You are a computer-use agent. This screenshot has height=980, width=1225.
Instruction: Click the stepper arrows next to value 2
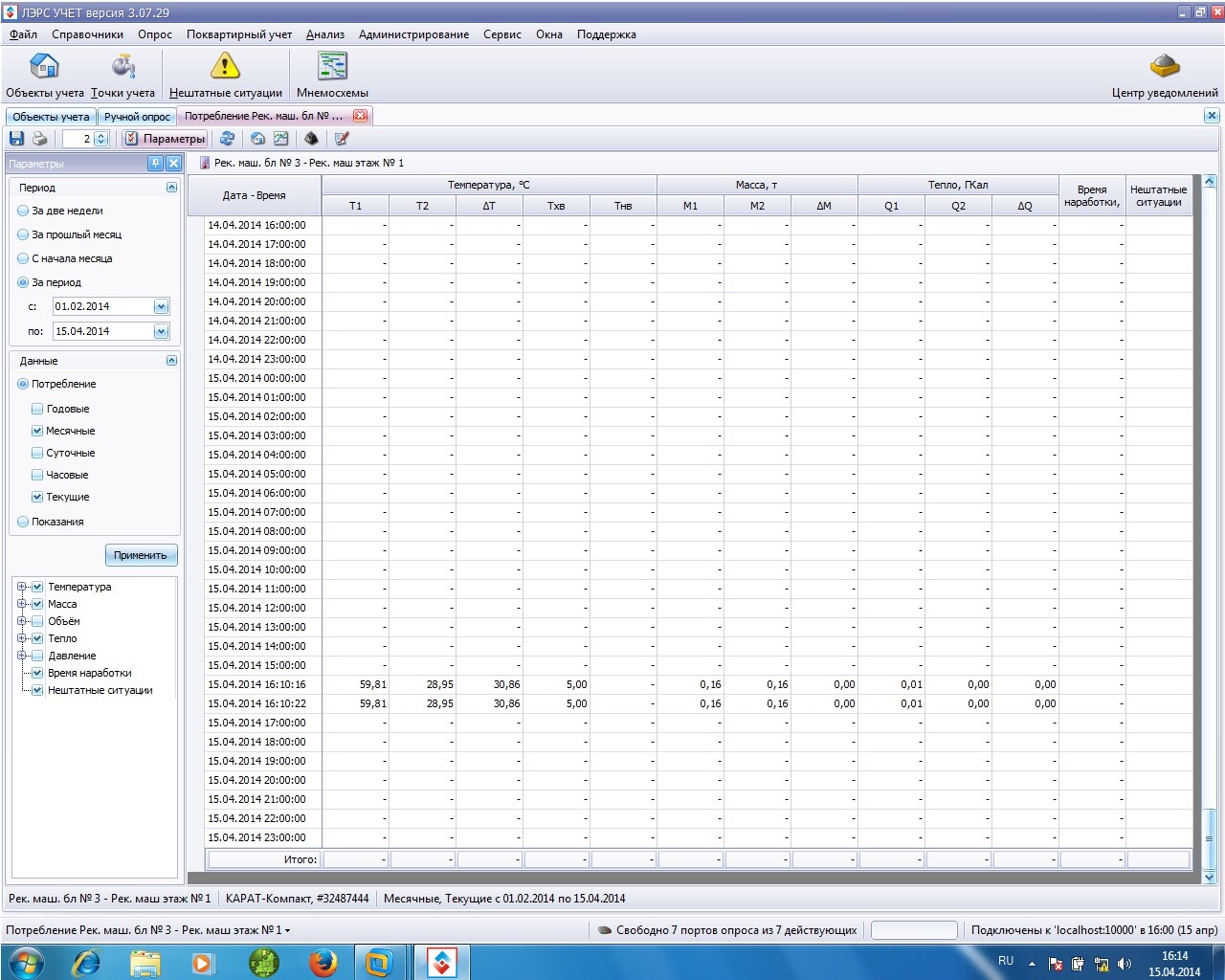pos(101,139)
